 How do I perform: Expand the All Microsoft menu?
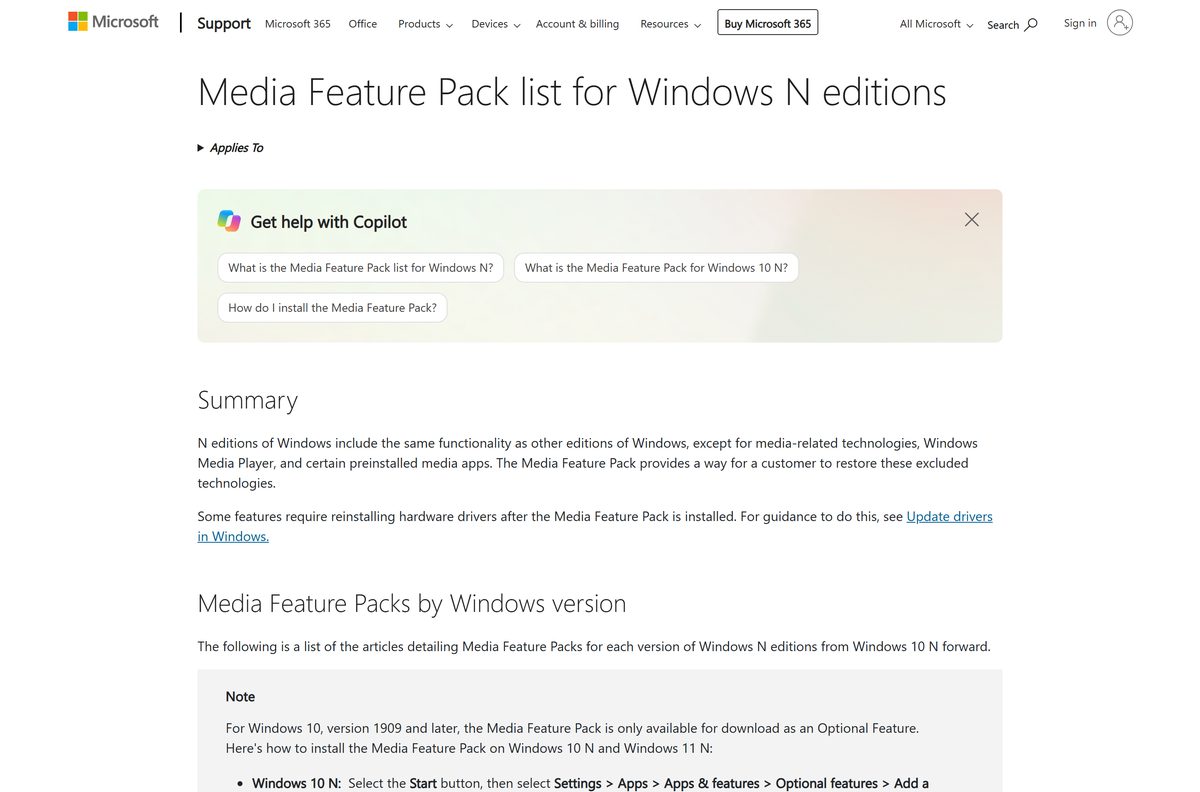coord(936,24)
